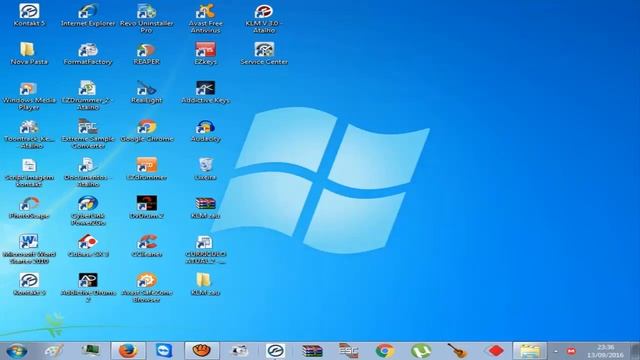Select the Toontrack Atalho desktop shortcut
Viewport: 640px width, 360px height.
[29, 134]
